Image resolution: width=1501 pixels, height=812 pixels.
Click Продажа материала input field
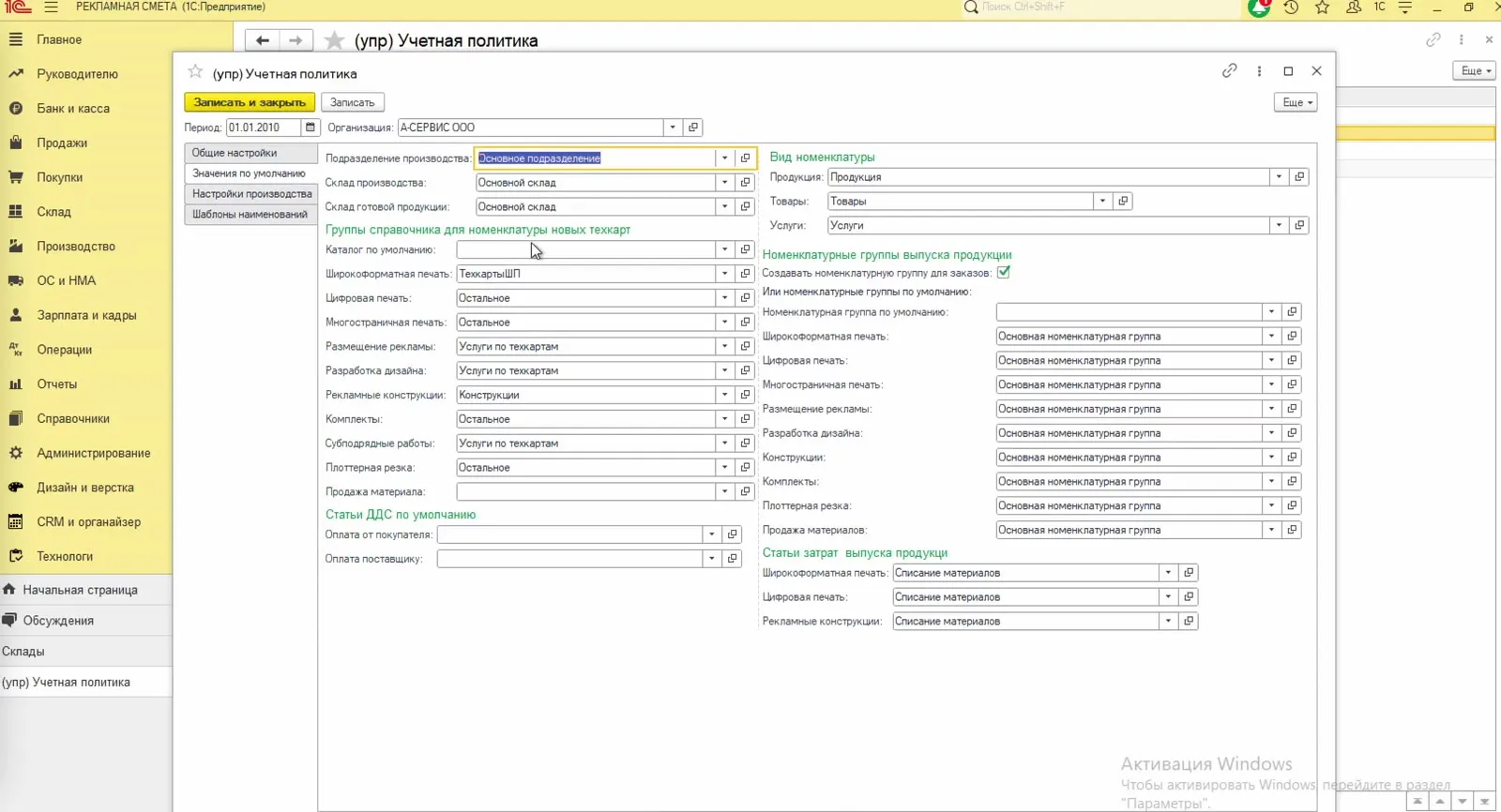click(x=585, y=491)
